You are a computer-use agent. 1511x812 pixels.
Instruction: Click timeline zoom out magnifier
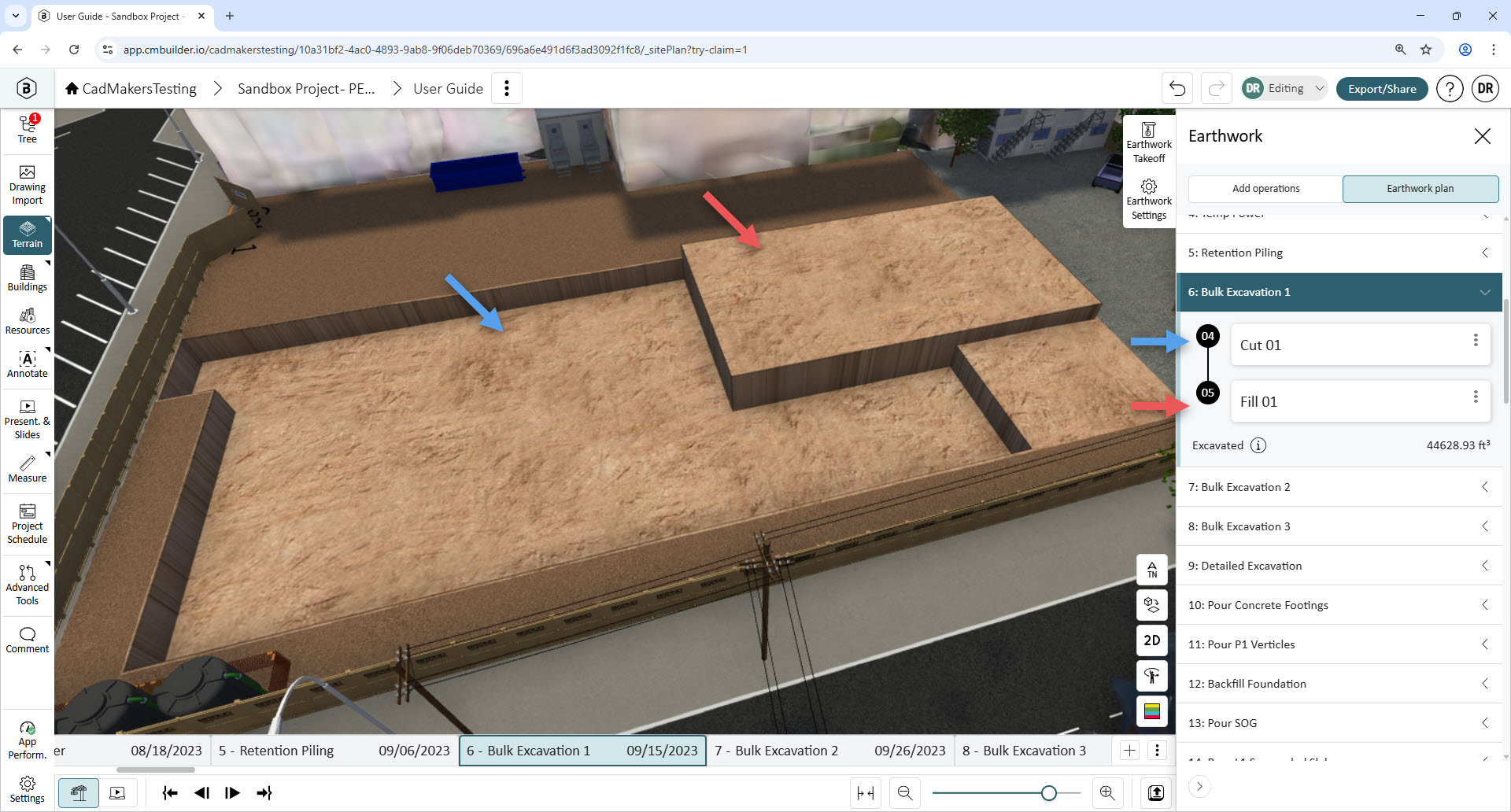click(905, 793)
